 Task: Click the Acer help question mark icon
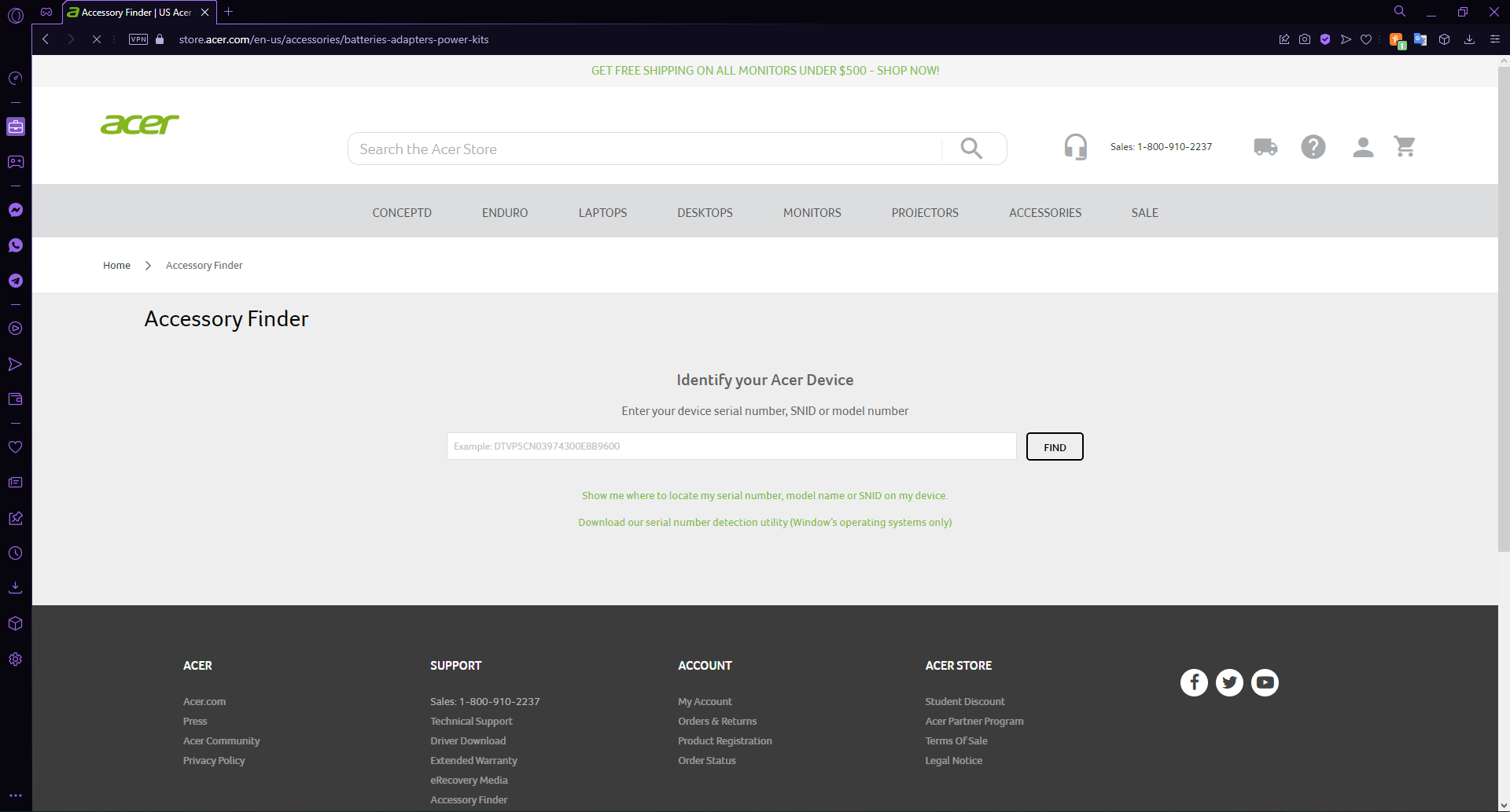point(1313,147)
